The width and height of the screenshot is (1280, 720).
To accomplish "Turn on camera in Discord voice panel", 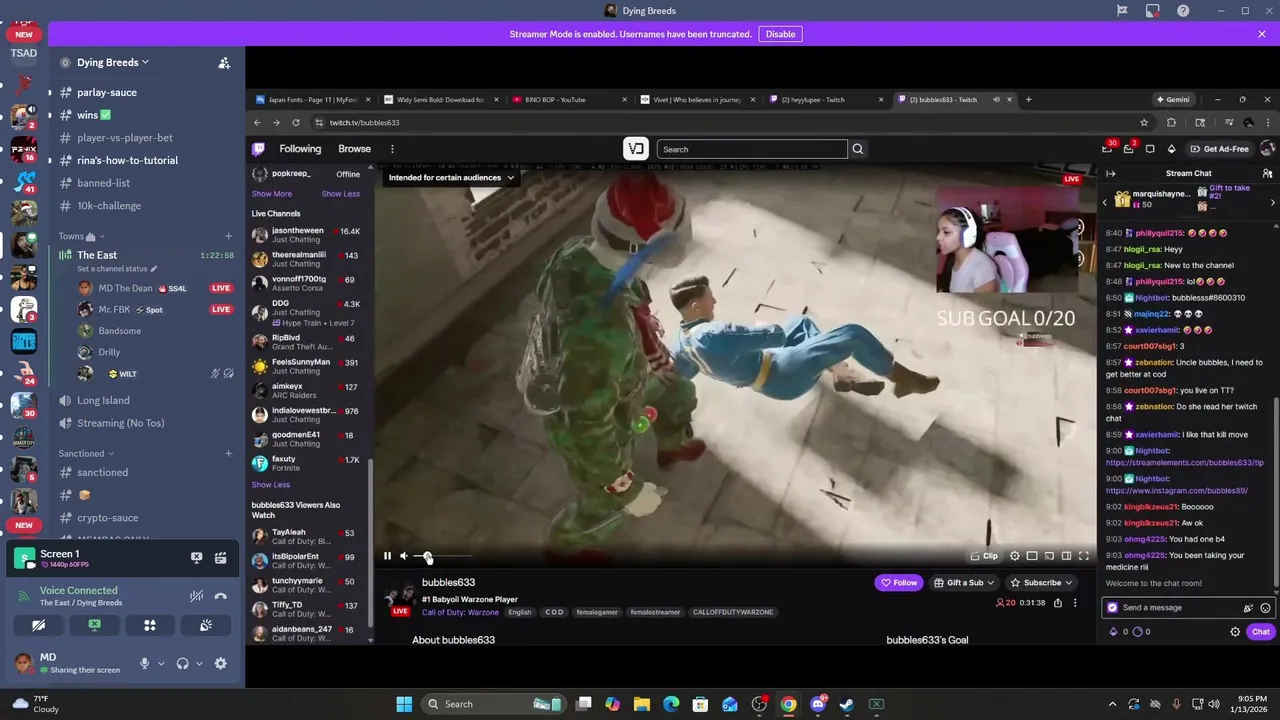I will point(38,625).
